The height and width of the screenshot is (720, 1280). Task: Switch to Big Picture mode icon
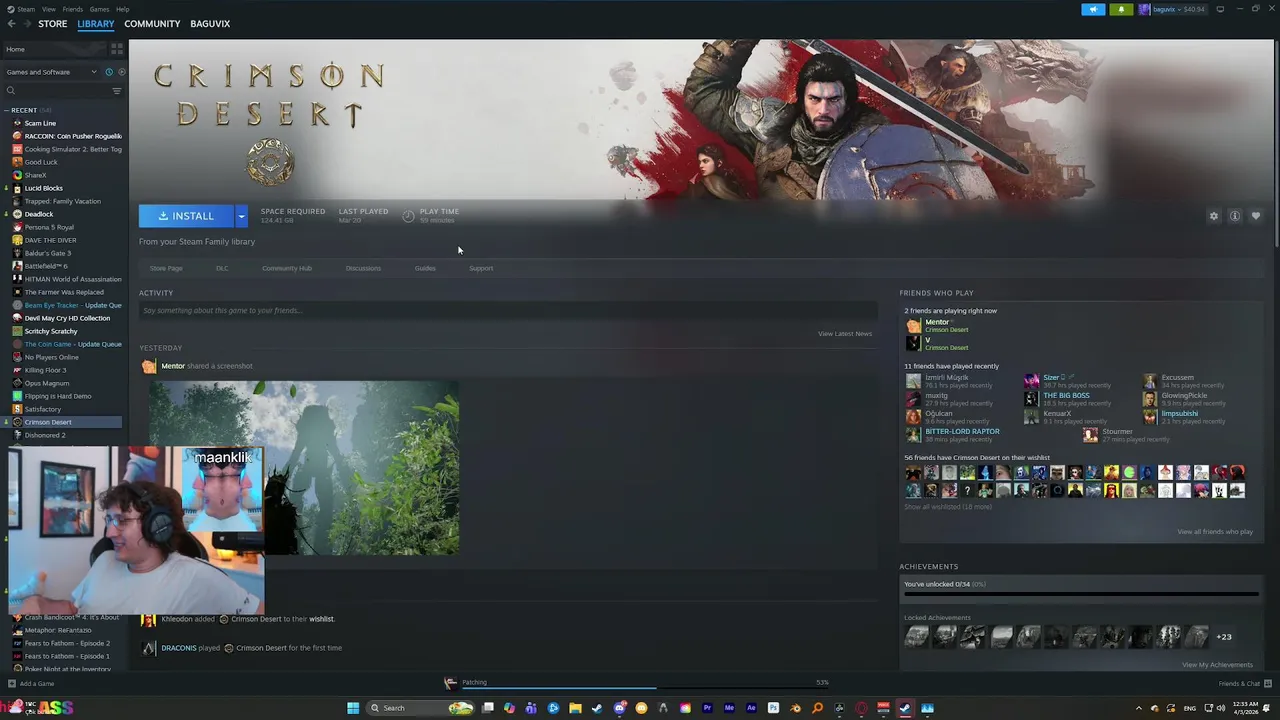(x=1220, y=9)
